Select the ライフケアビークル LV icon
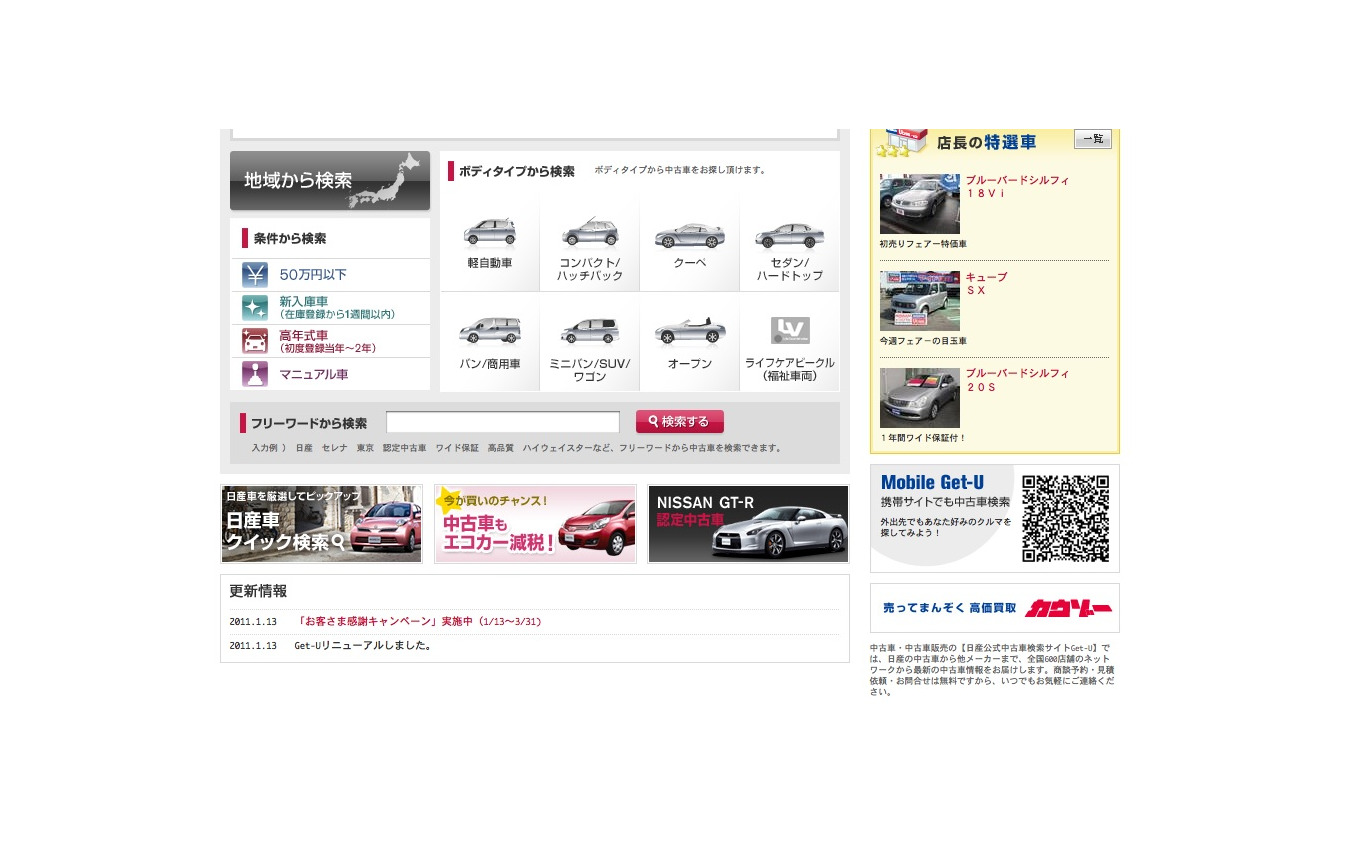Image resolution: width=1350 pixels, height=844 pixels. pos(790,330)
